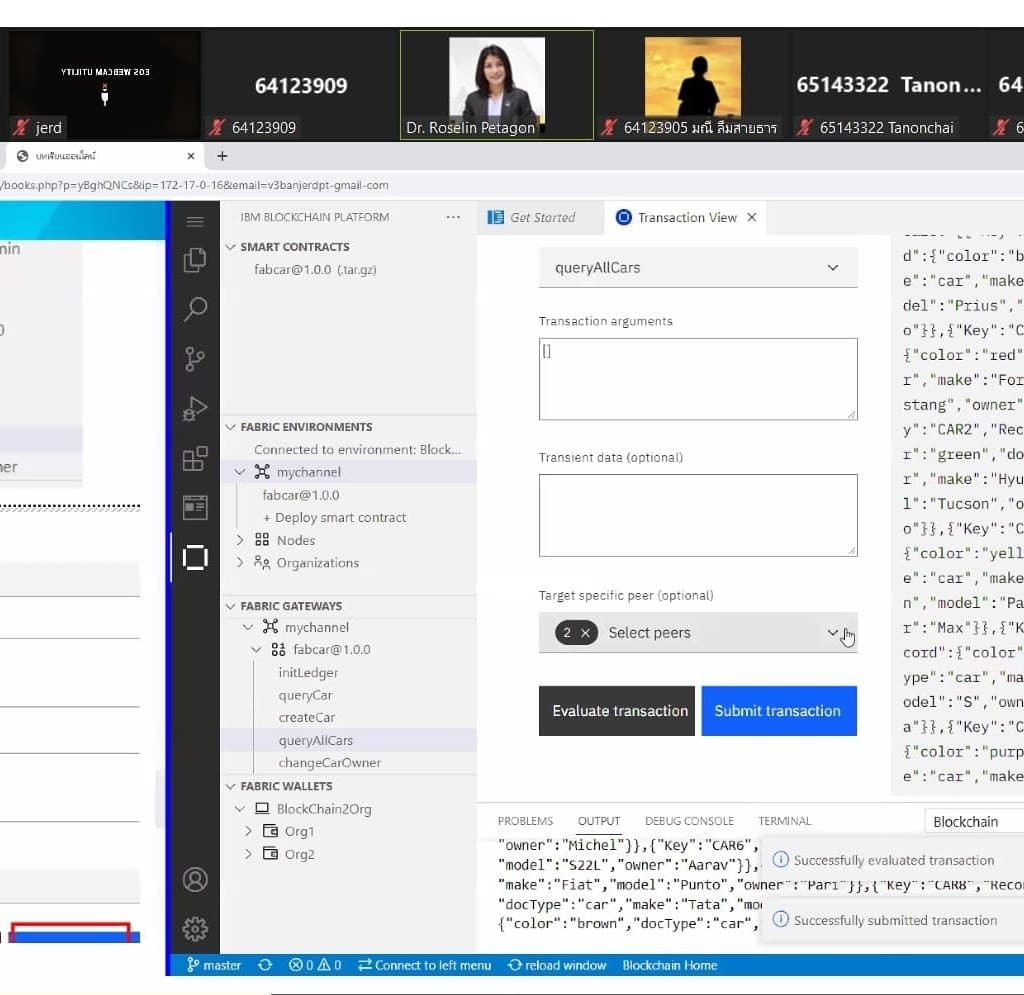
Task: Open the Run and Debug icon
Action: pyautogui.click(x=195, y=409)
